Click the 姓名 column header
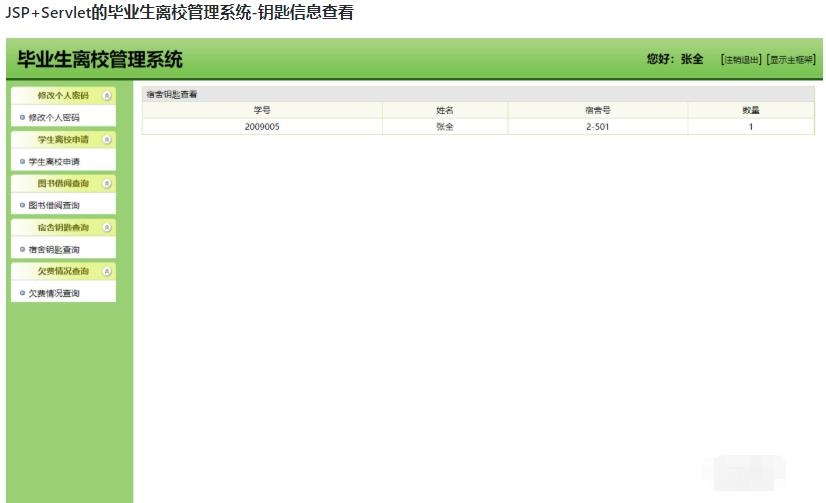826x503 pixels. click(445, 110)
